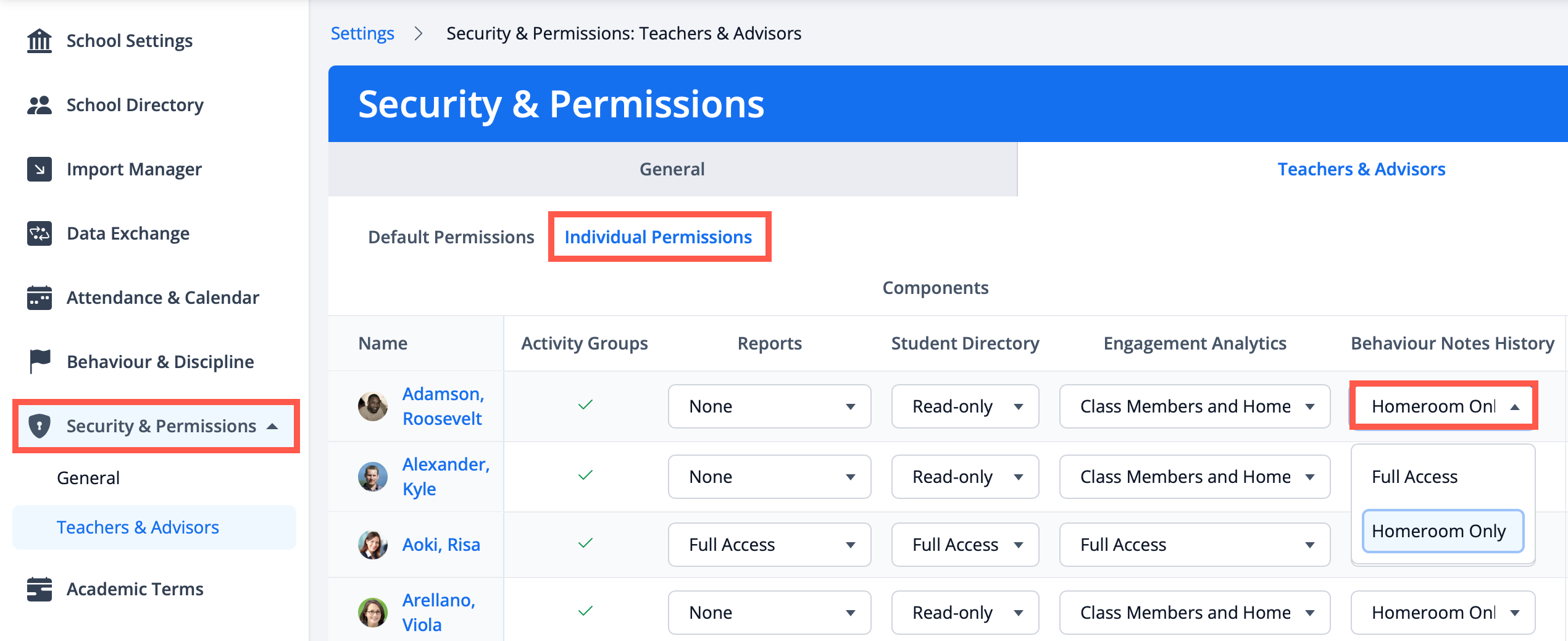This screenshot has width=1568, height=641.
Task: Click the School Directory people icon
Action: coord(40,105)
